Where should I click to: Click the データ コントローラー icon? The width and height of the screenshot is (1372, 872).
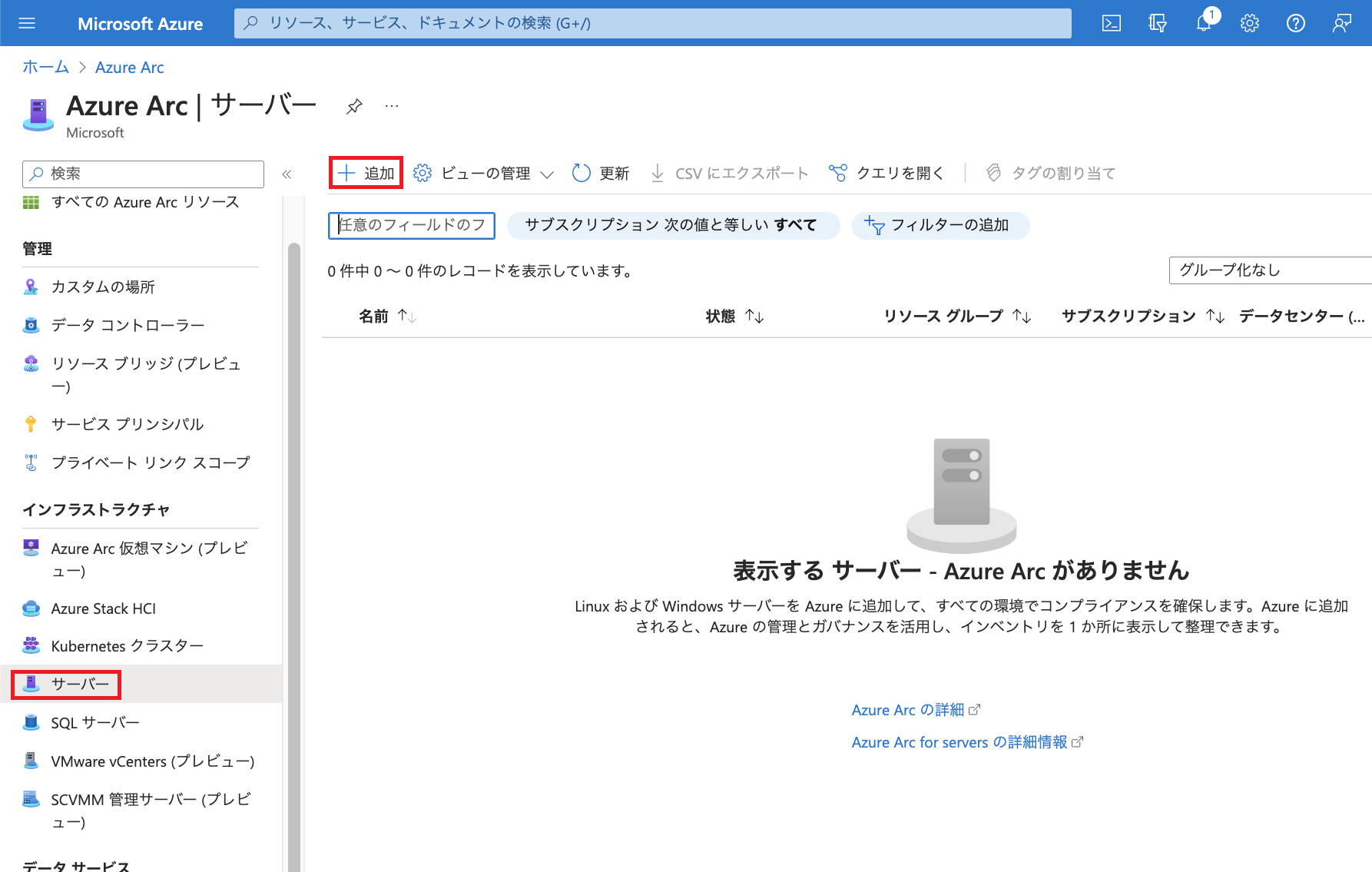[x=31, y=325]
